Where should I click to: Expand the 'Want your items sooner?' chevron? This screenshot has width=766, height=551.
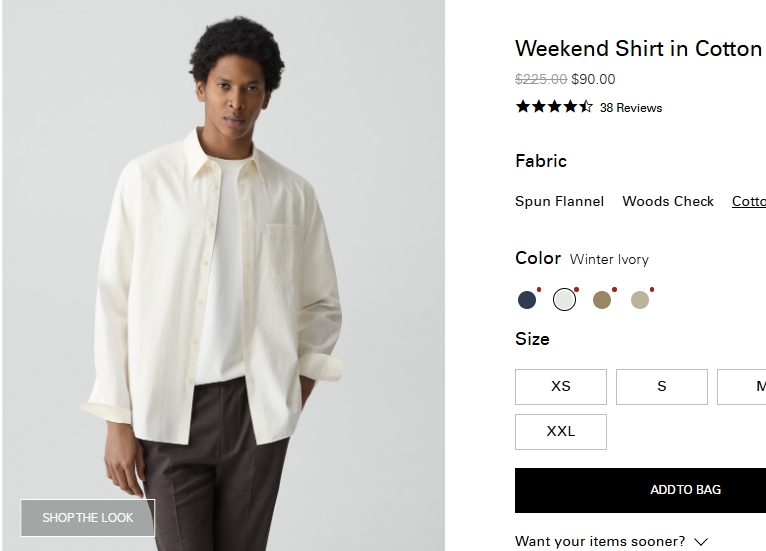point(701,542)
